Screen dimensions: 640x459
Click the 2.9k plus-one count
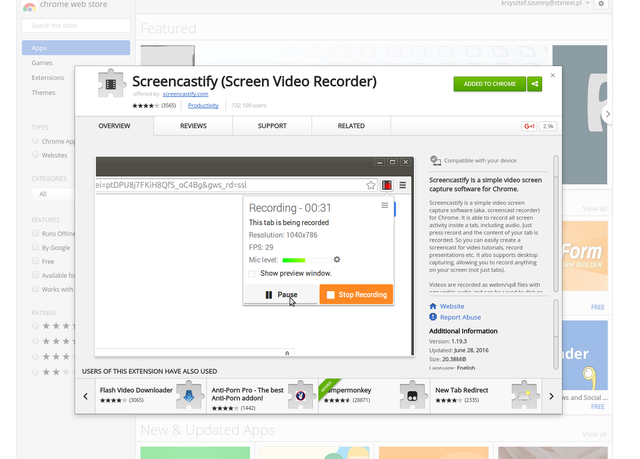point(548,126)
